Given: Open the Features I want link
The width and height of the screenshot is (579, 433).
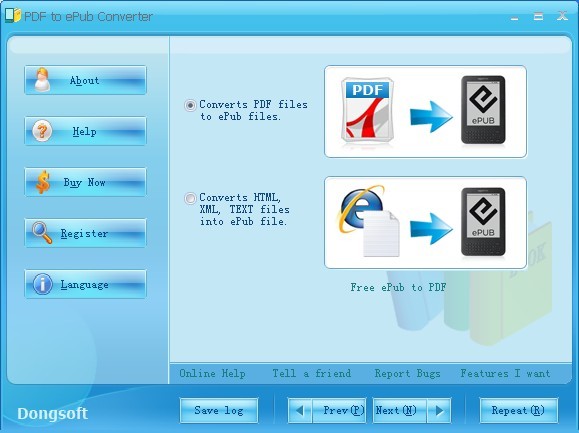Looking at the screenshot, I should [x=505, y=374].
